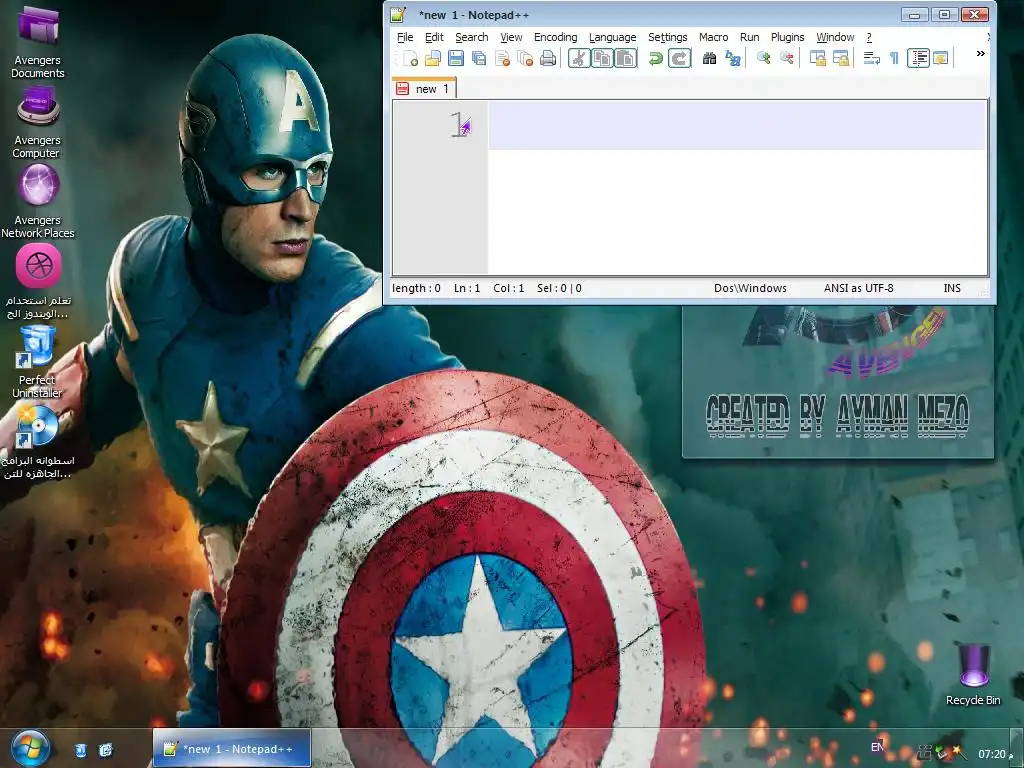Viewport: 1024px width, 768px height.
Task: Open the File menu
Action: [x=405, y=37]
